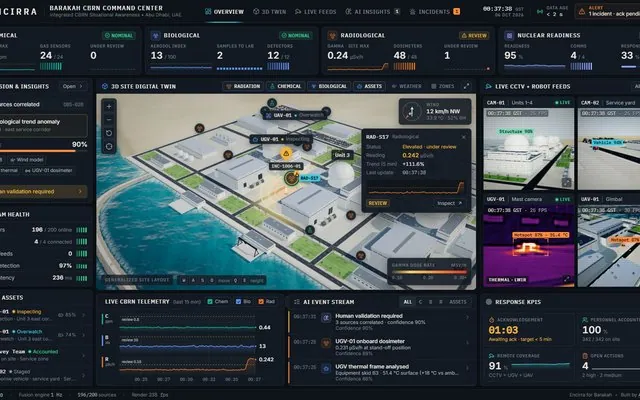Click the yellow warning marker on the map

tap(286, 153)
